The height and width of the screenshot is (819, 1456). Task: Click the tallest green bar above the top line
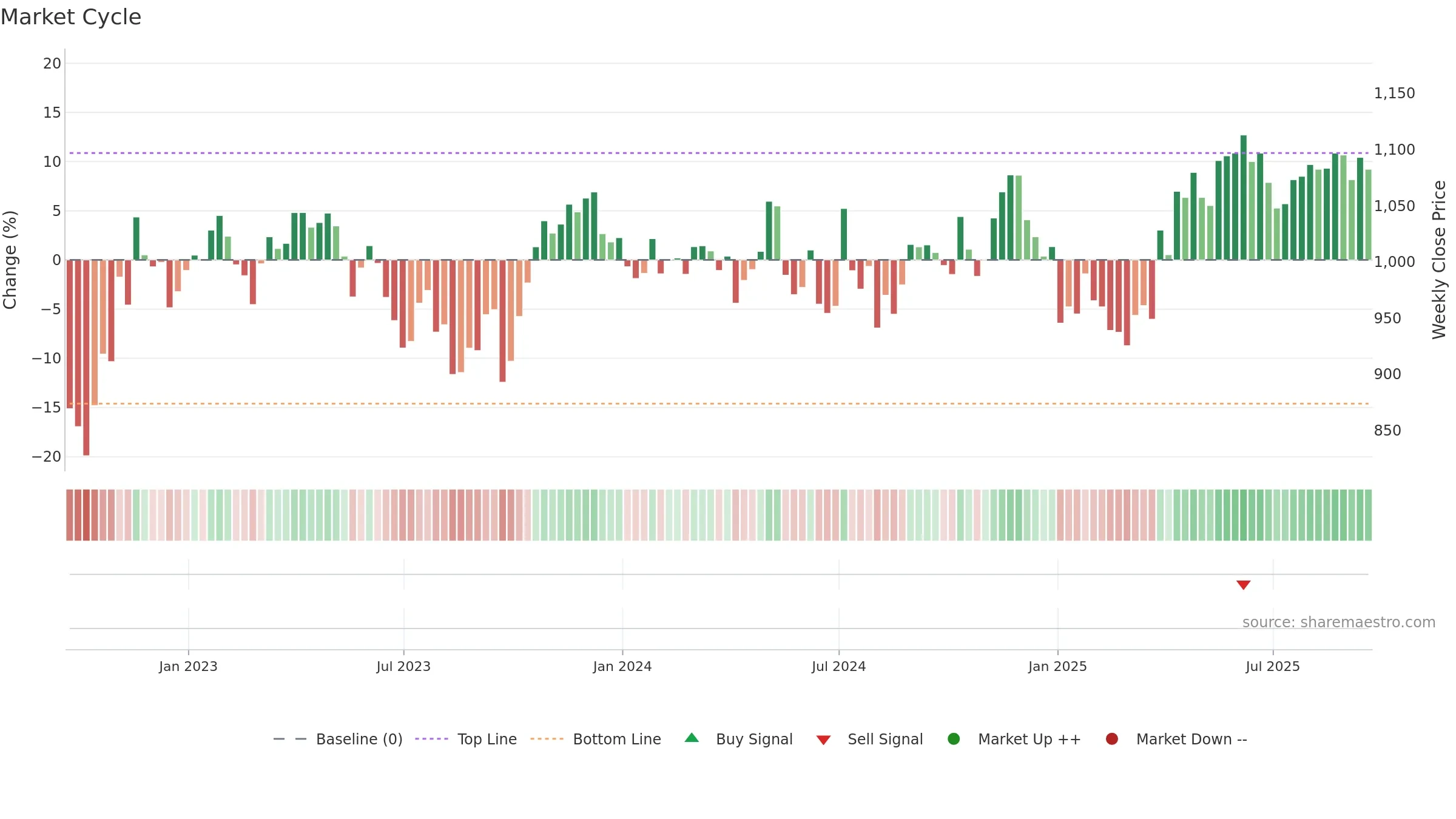point(1244,198)
